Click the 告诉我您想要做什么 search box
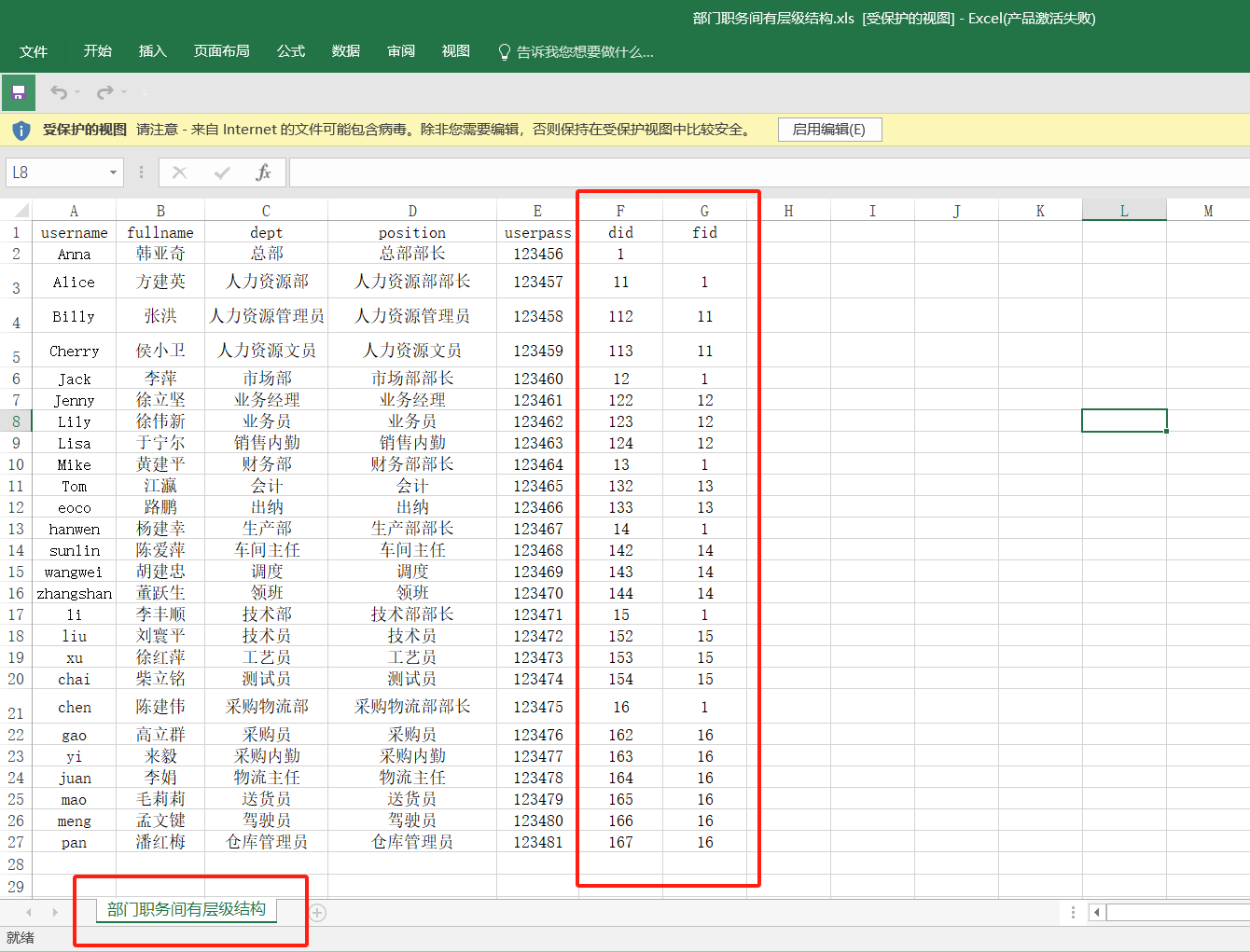Screen dimensions: 1250x952 [x=585, y=52]
